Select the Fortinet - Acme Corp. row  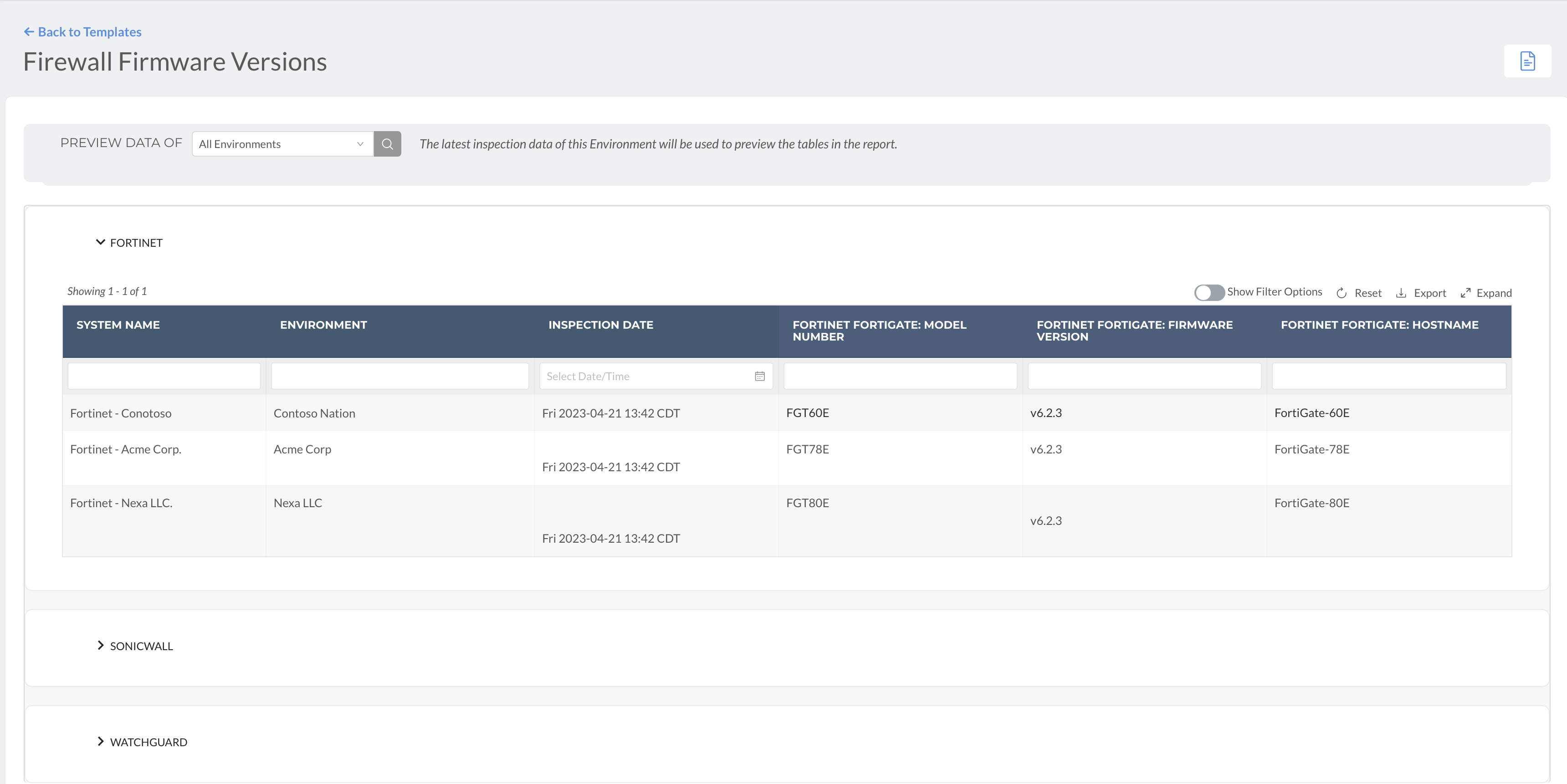(x=125, y=449)
